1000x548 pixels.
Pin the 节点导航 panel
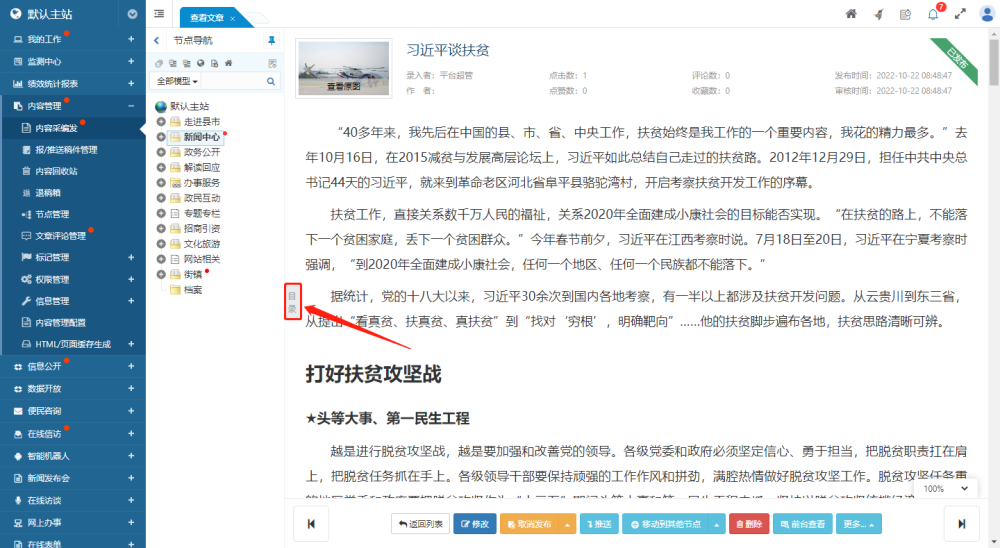click(271, 40)
